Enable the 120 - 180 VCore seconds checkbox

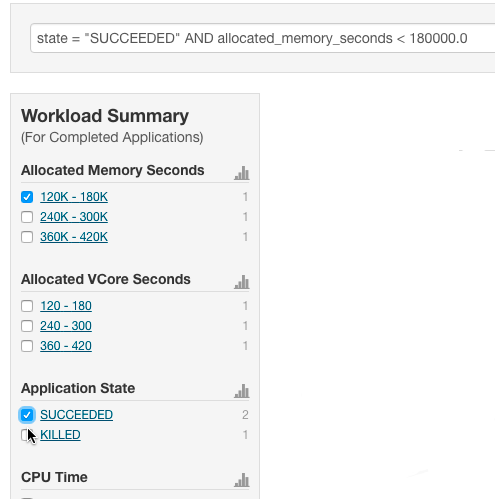[x=27, y=306]
